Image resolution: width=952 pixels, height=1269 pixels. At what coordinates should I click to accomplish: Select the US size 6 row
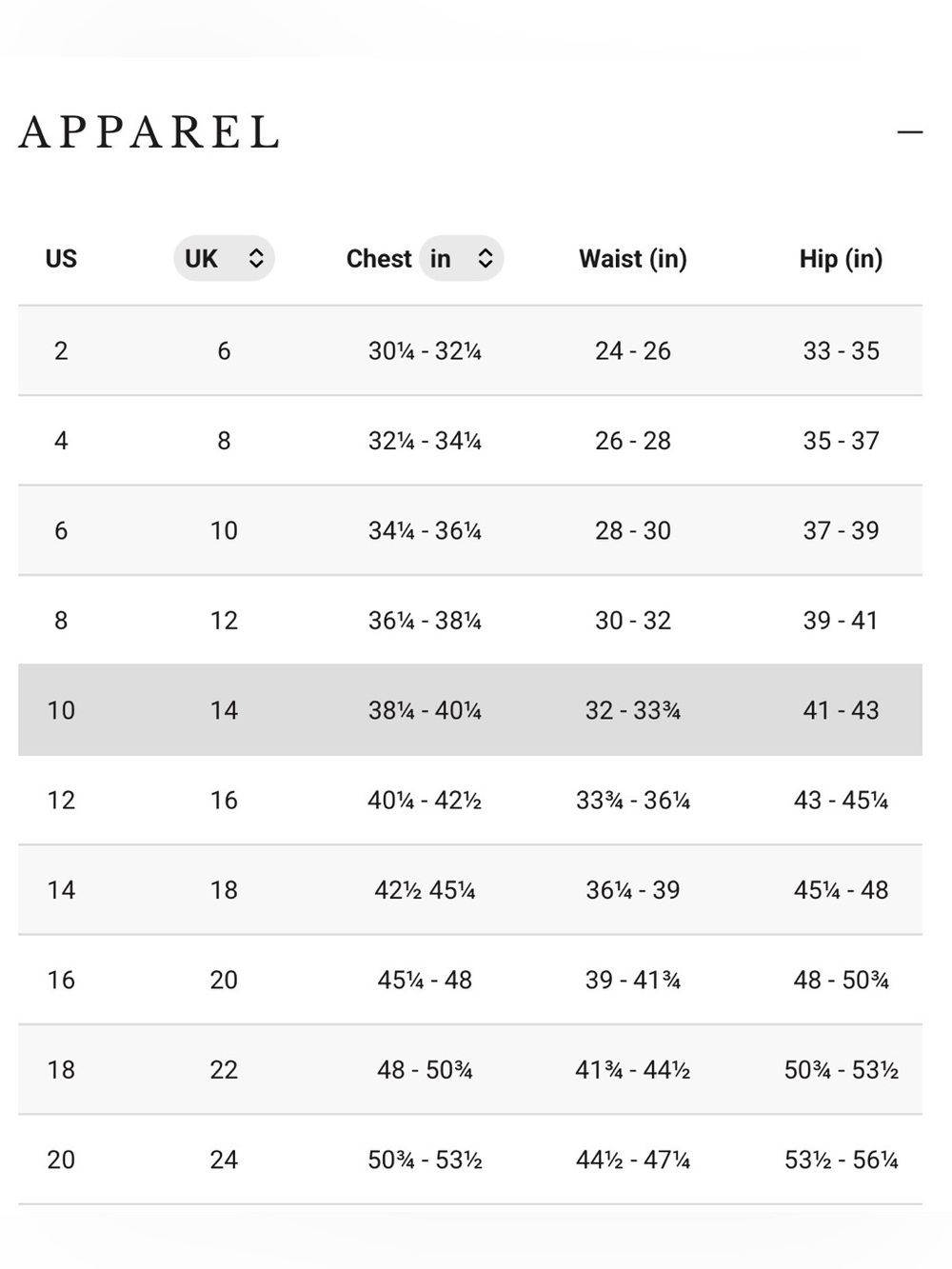(x=470, y=530)
